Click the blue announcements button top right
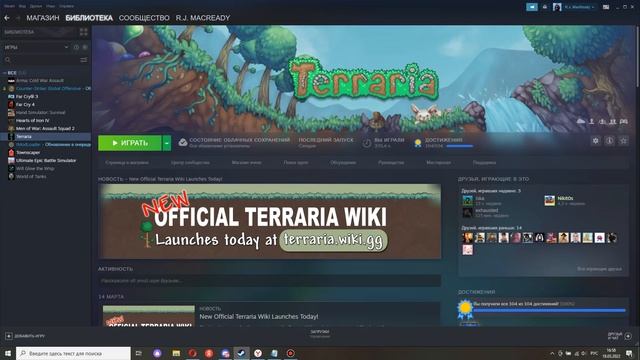 pyautogui.click(x=532, y=7)
